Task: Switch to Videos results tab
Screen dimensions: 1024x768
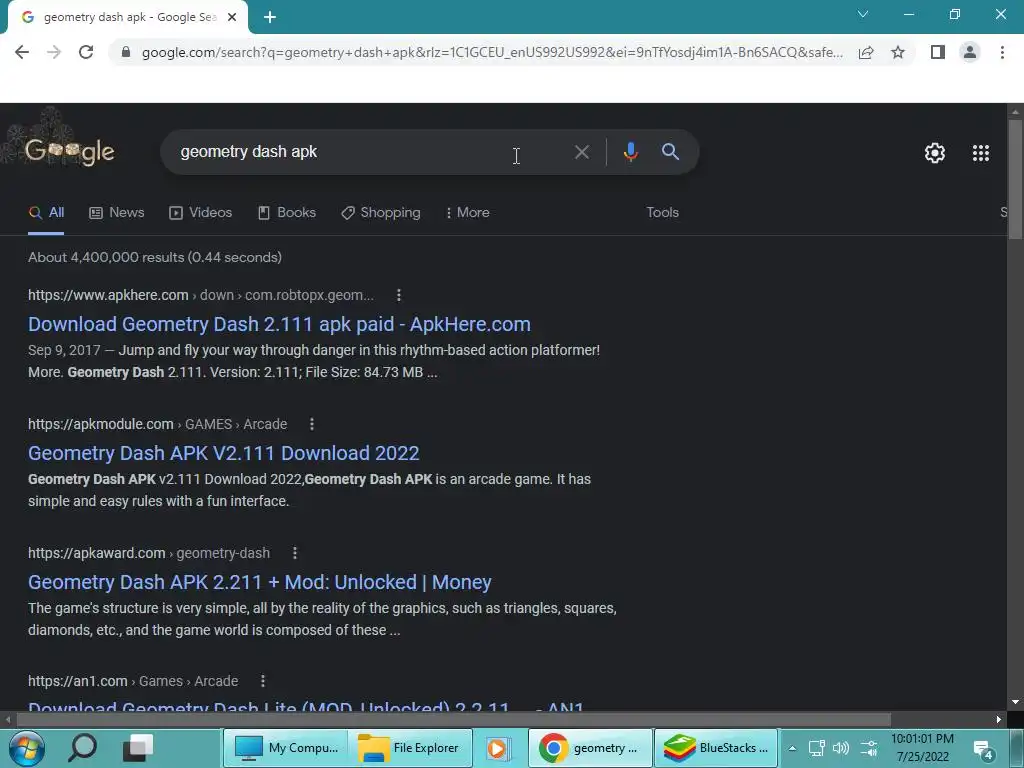Action: coord(200,212)
